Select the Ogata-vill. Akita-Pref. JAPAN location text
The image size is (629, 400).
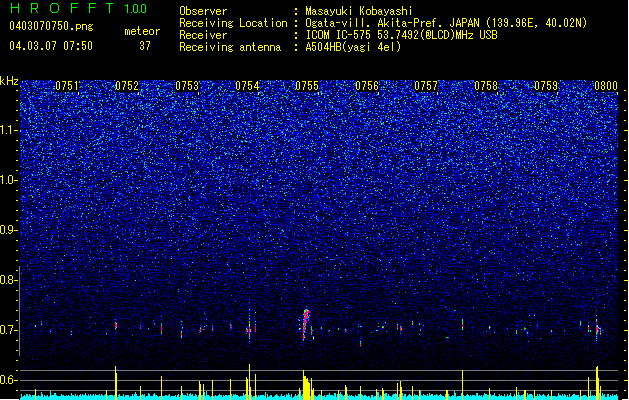446,23
